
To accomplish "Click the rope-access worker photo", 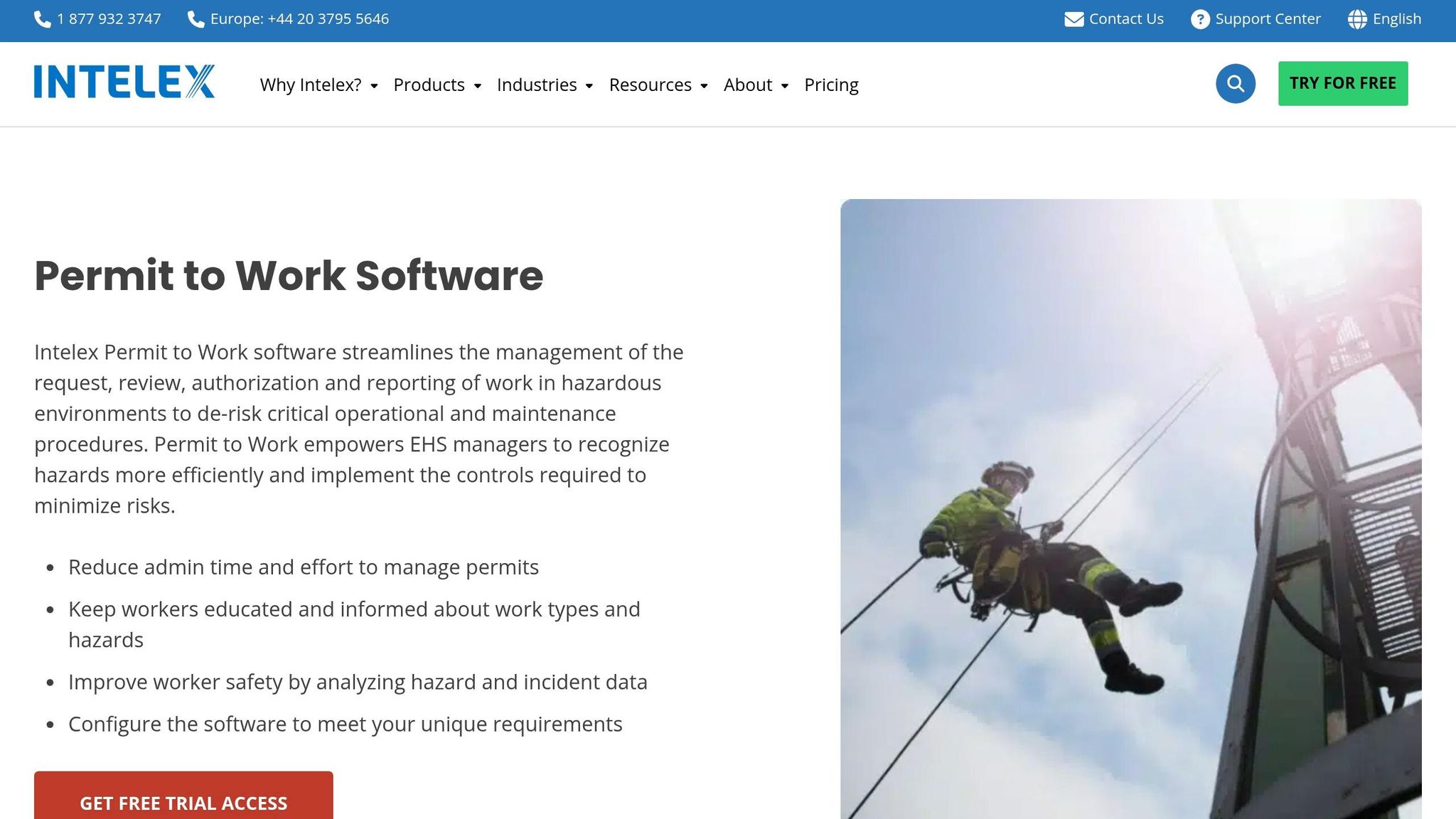I will [x=1130, y=508].
